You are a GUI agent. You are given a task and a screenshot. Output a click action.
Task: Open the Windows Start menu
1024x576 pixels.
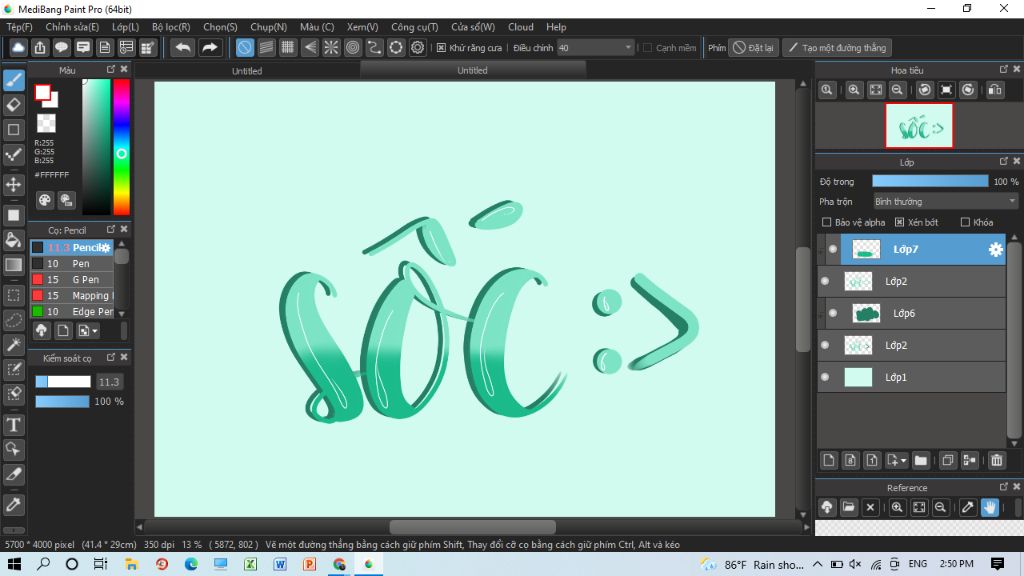pyautogui.click(x=14, y=564)
